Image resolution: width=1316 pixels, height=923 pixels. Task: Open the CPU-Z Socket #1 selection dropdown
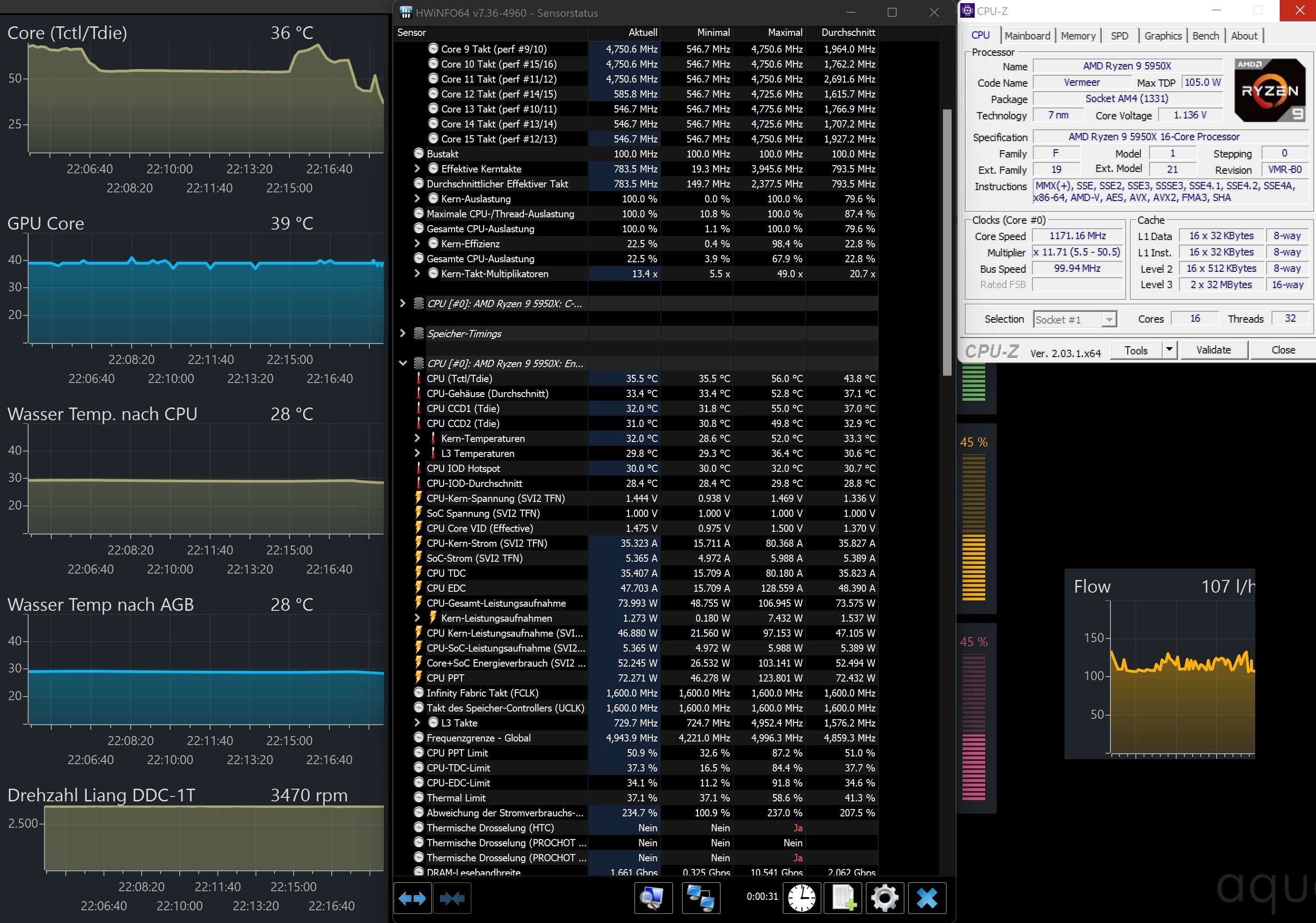pyautogui.click(x=1110, y=319)
